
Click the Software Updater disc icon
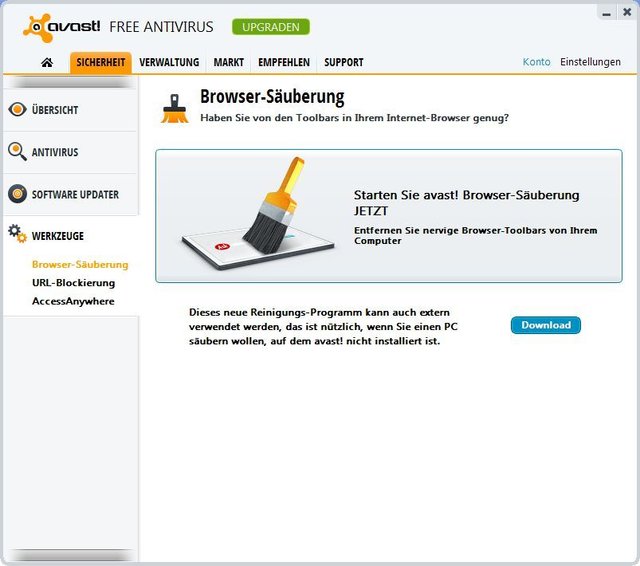click(17, 194)
